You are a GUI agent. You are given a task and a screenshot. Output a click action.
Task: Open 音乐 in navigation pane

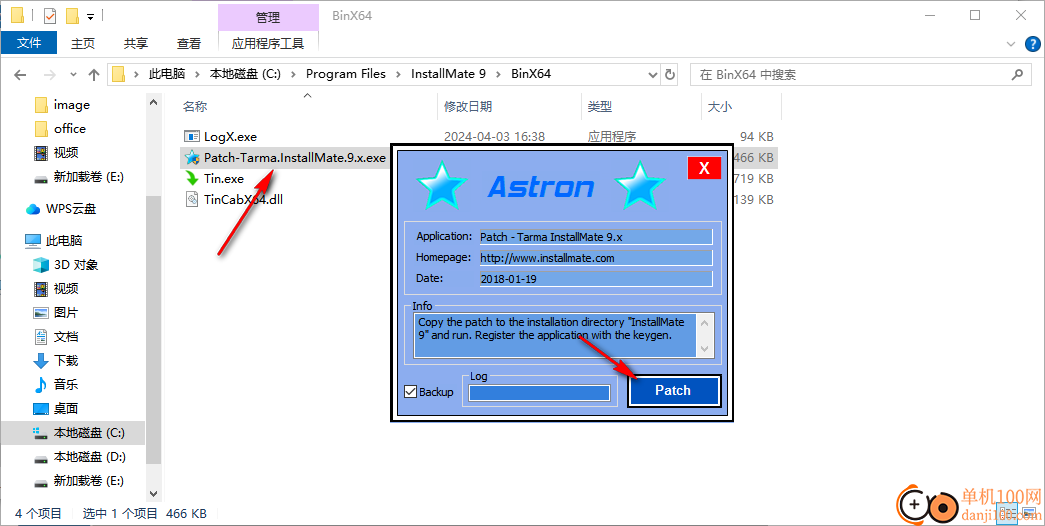65,385
